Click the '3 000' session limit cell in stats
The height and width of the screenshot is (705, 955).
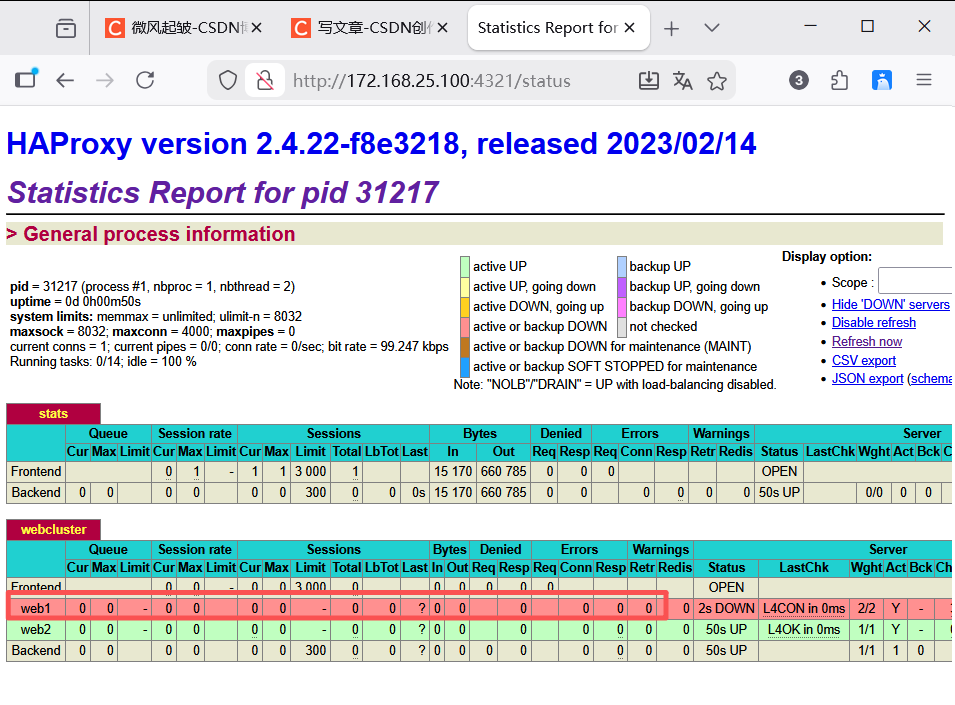[311, 471]
